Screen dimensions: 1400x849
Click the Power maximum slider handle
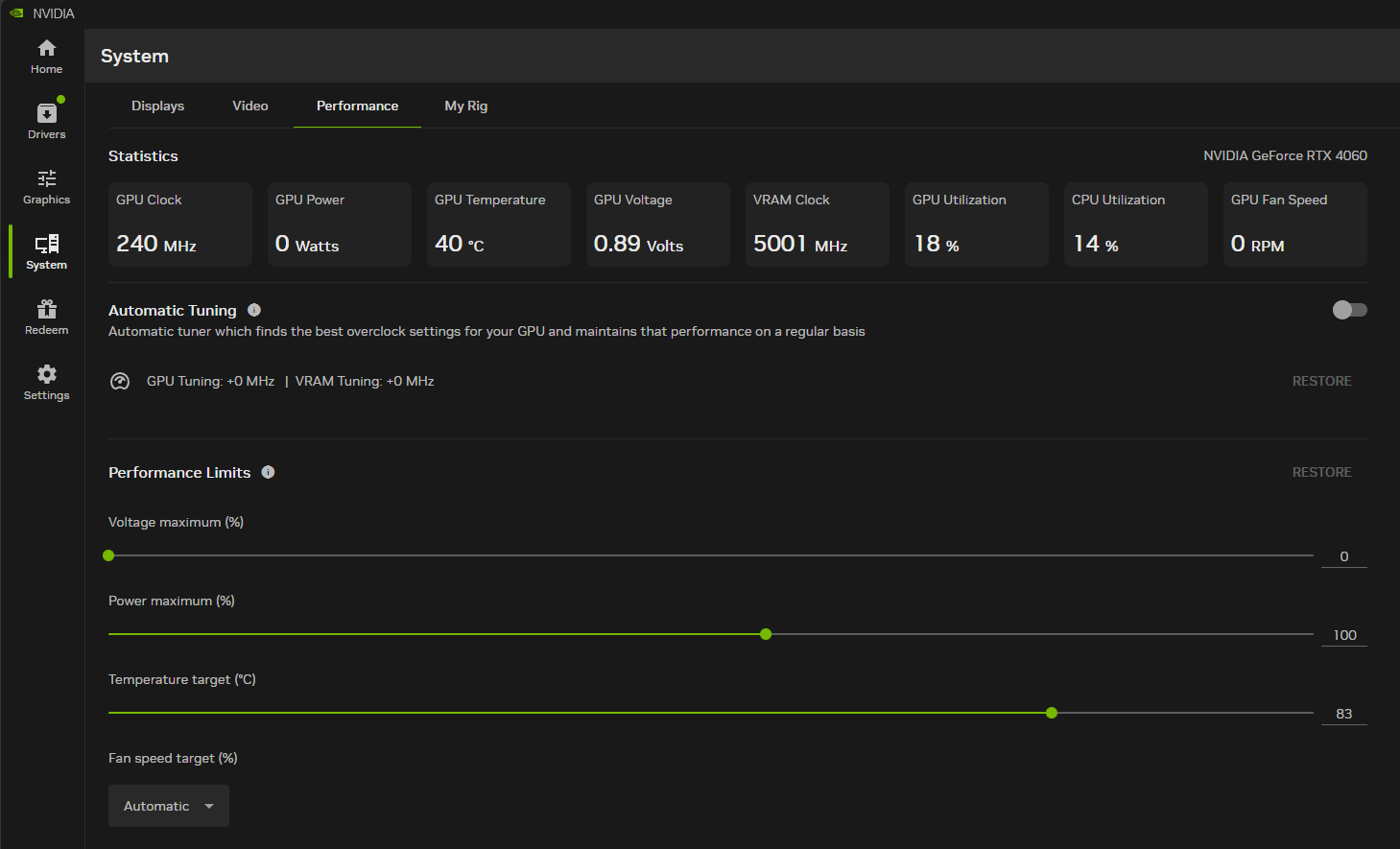point(766,634)
